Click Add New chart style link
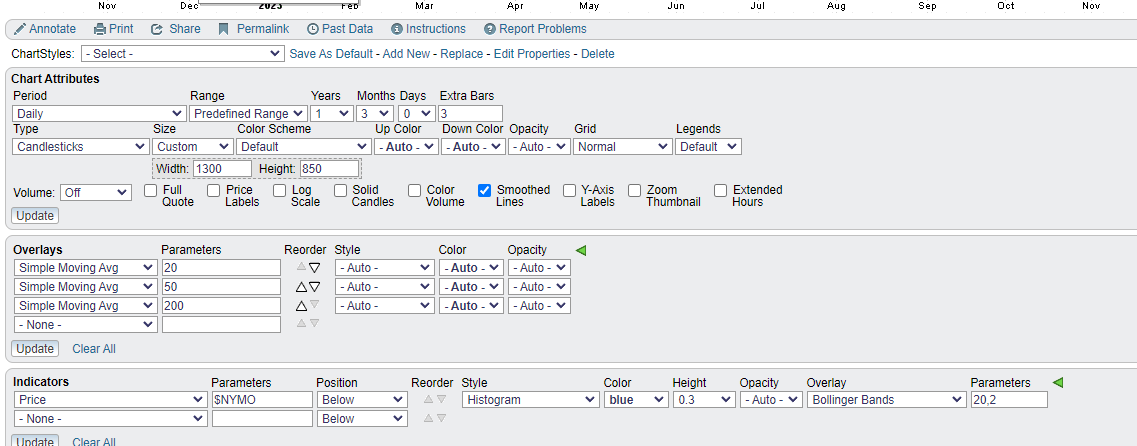 pos(406,54)
